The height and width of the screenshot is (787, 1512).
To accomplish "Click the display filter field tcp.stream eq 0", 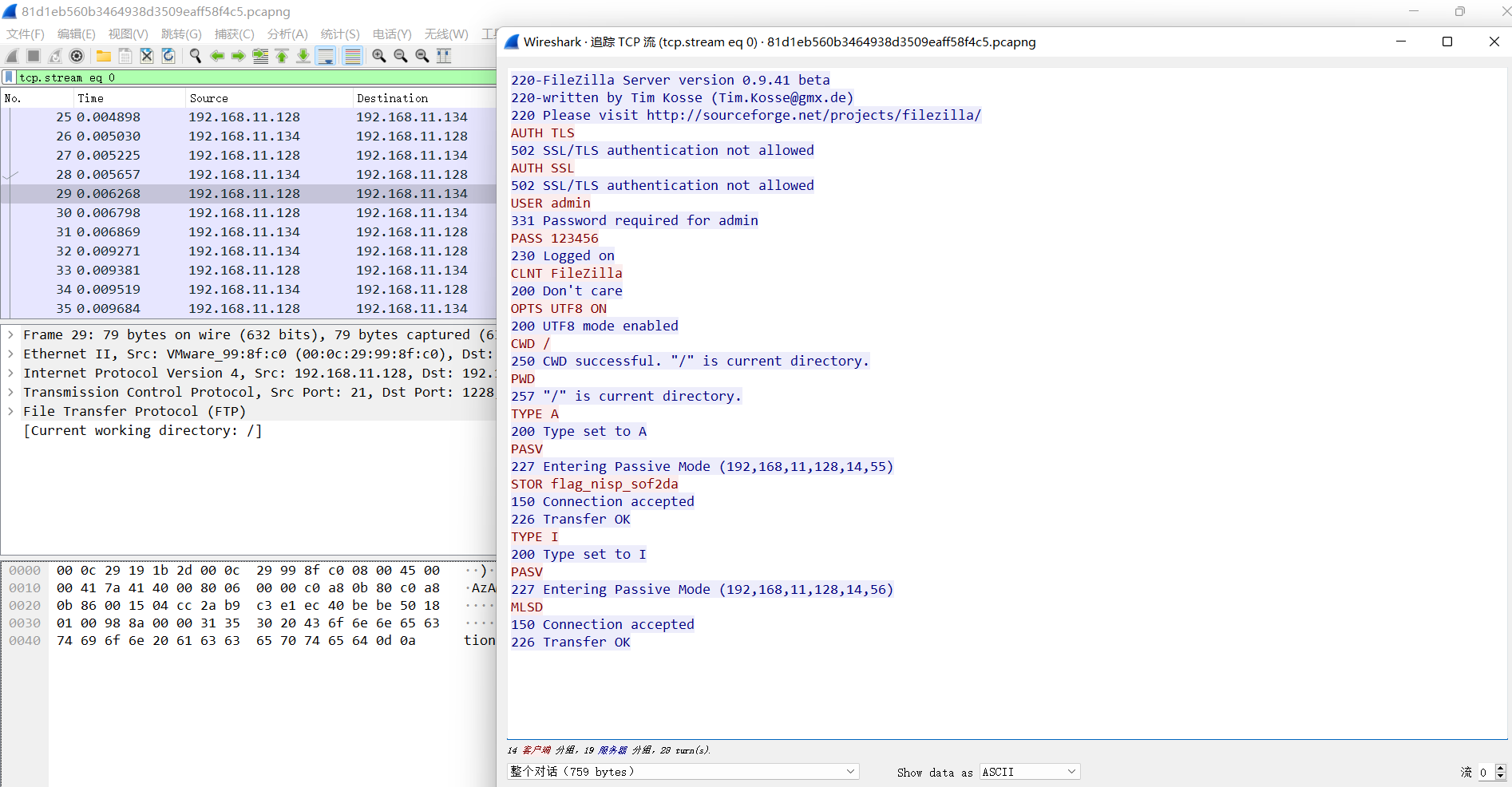I will coord(255,77).
